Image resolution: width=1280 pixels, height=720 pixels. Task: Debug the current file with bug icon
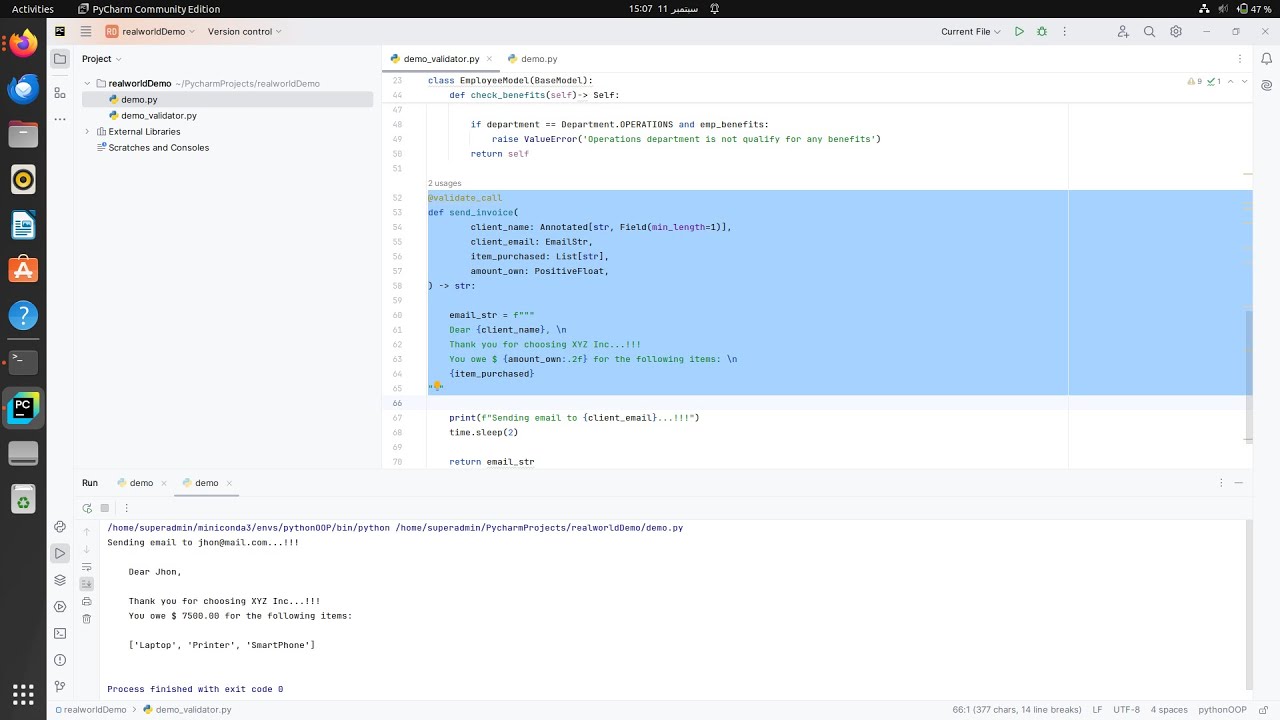(x=1042, y=32)
